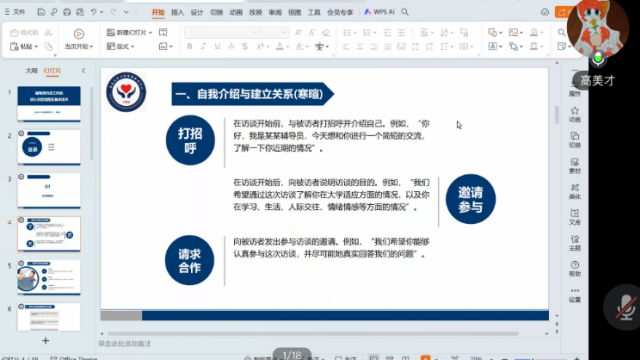640x360 pixels.
Task: Switch to the 视图 (view) ribbon tab
Action: [294, 13]
